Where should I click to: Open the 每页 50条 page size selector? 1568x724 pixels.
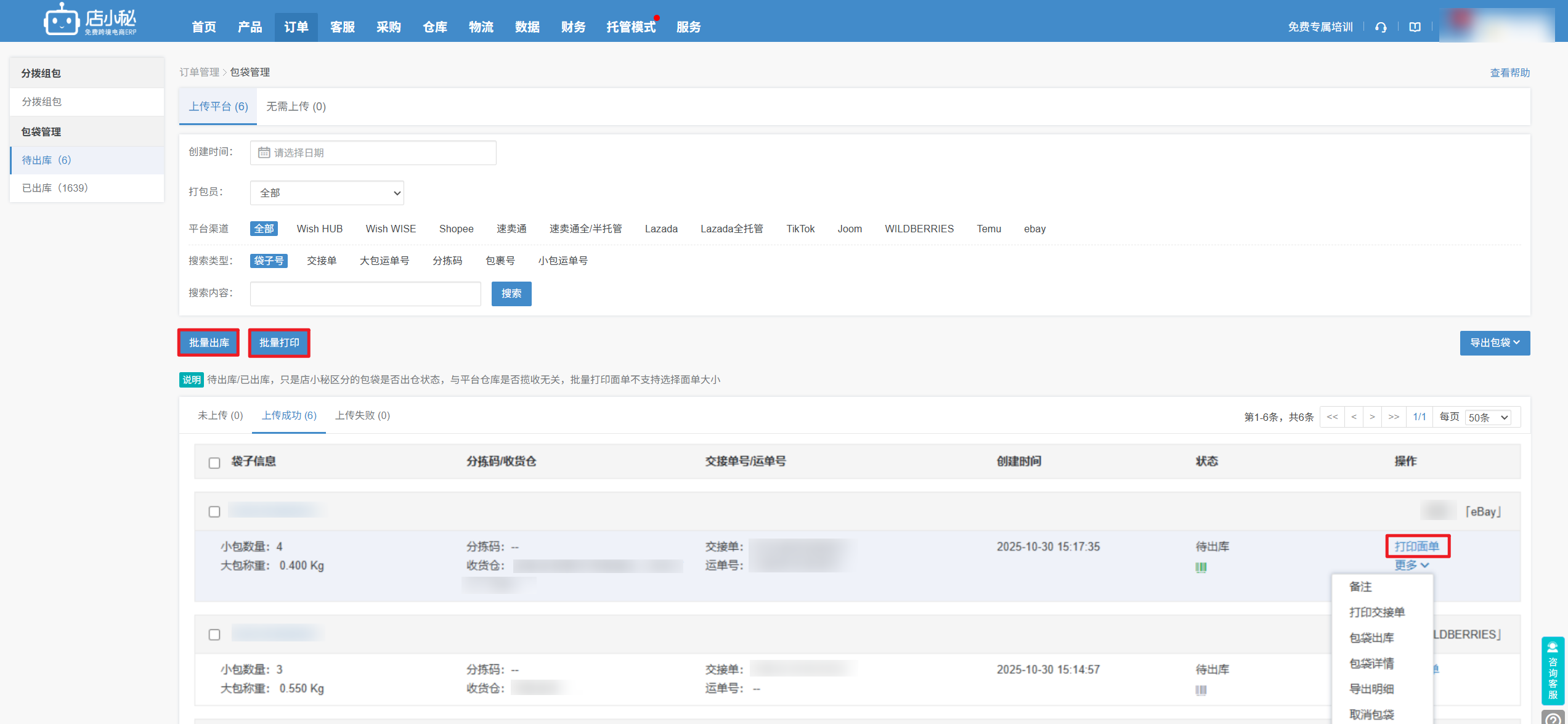(1488, 417)
